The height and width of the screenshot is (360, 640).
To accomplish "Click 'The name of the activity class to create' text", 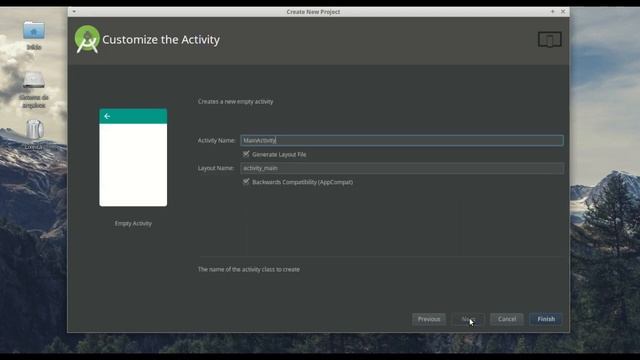I will (x=249, y=269).
